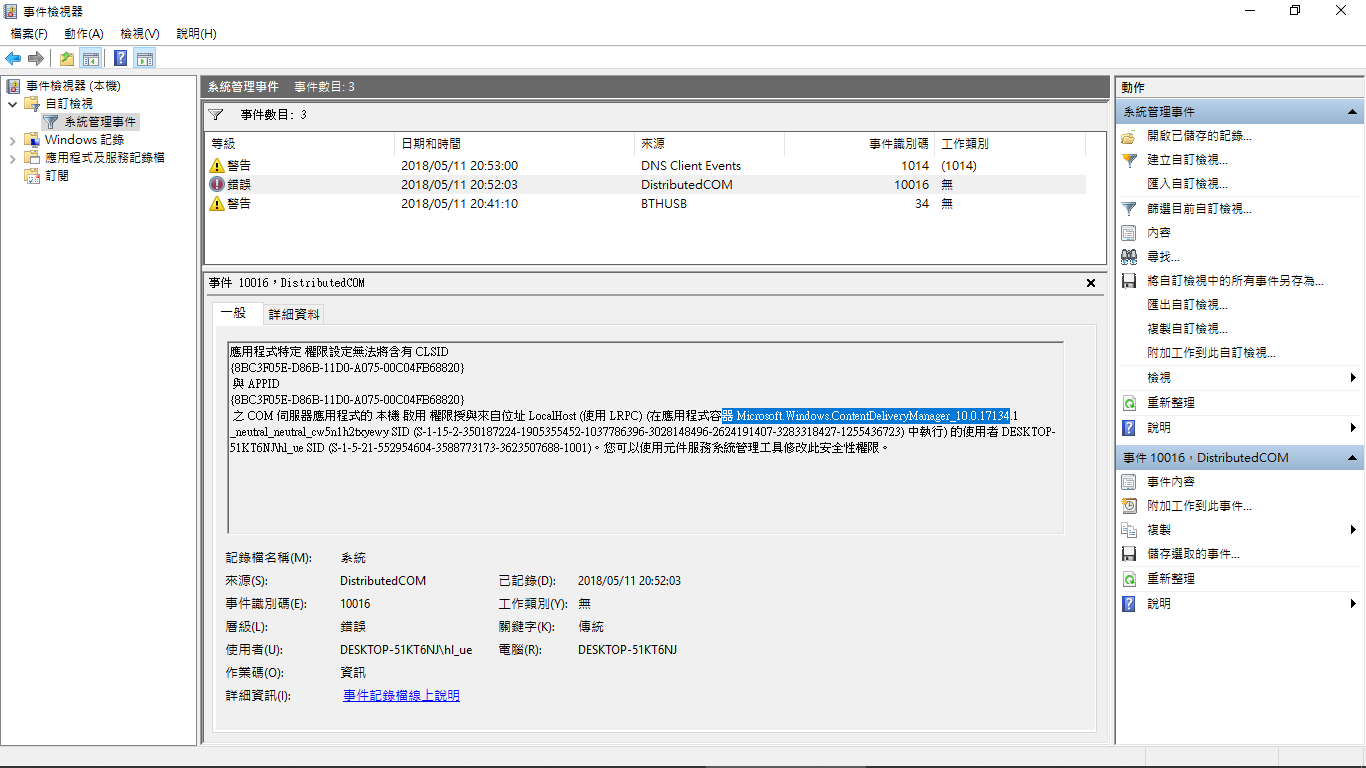Viewport: 1366px width, 768px height.
Task: Switch to the 詳細資料 tab
Action: [x=294, y=314]
